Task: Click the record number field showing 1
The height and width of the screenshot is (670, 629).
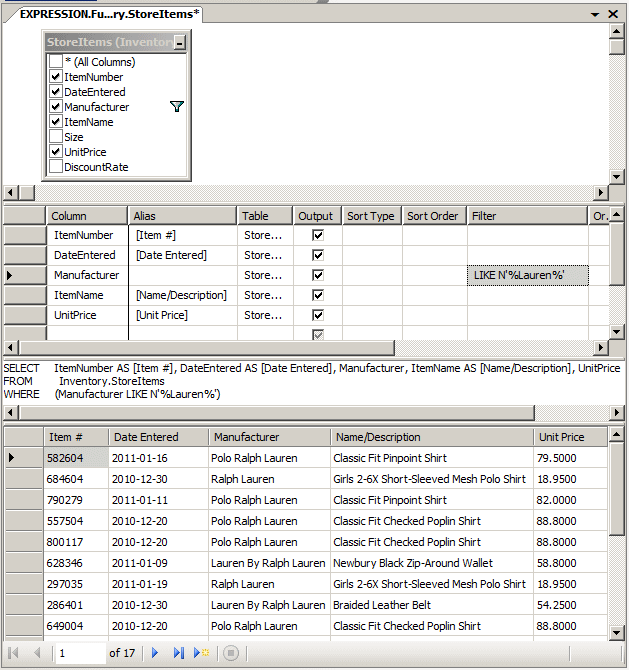Action: coord(80,653)
